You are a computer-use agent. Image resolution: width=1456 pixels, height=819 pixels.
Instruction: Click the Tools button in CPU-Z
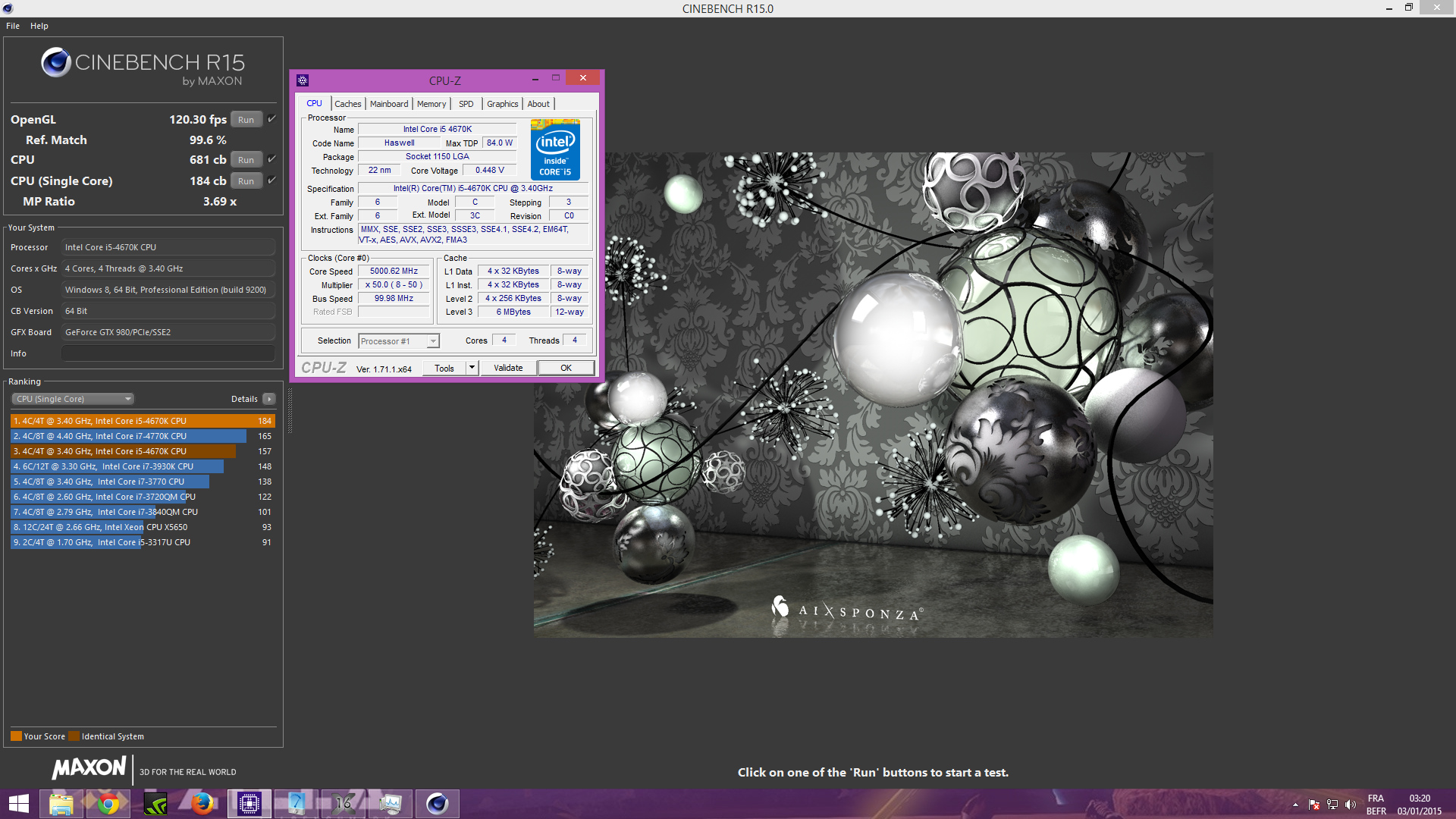click(444, 368)
